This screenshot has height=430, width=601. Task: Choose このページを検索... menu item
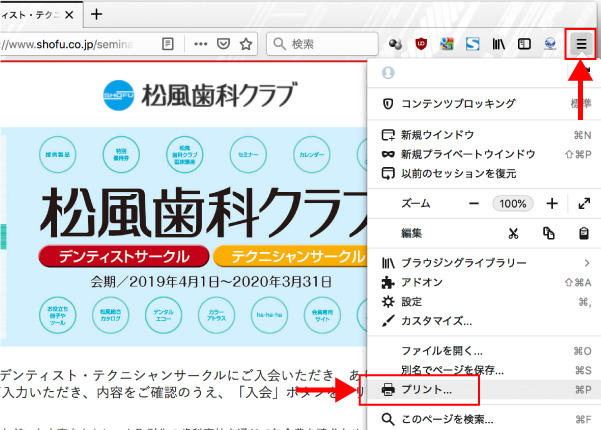coord(484,419)
